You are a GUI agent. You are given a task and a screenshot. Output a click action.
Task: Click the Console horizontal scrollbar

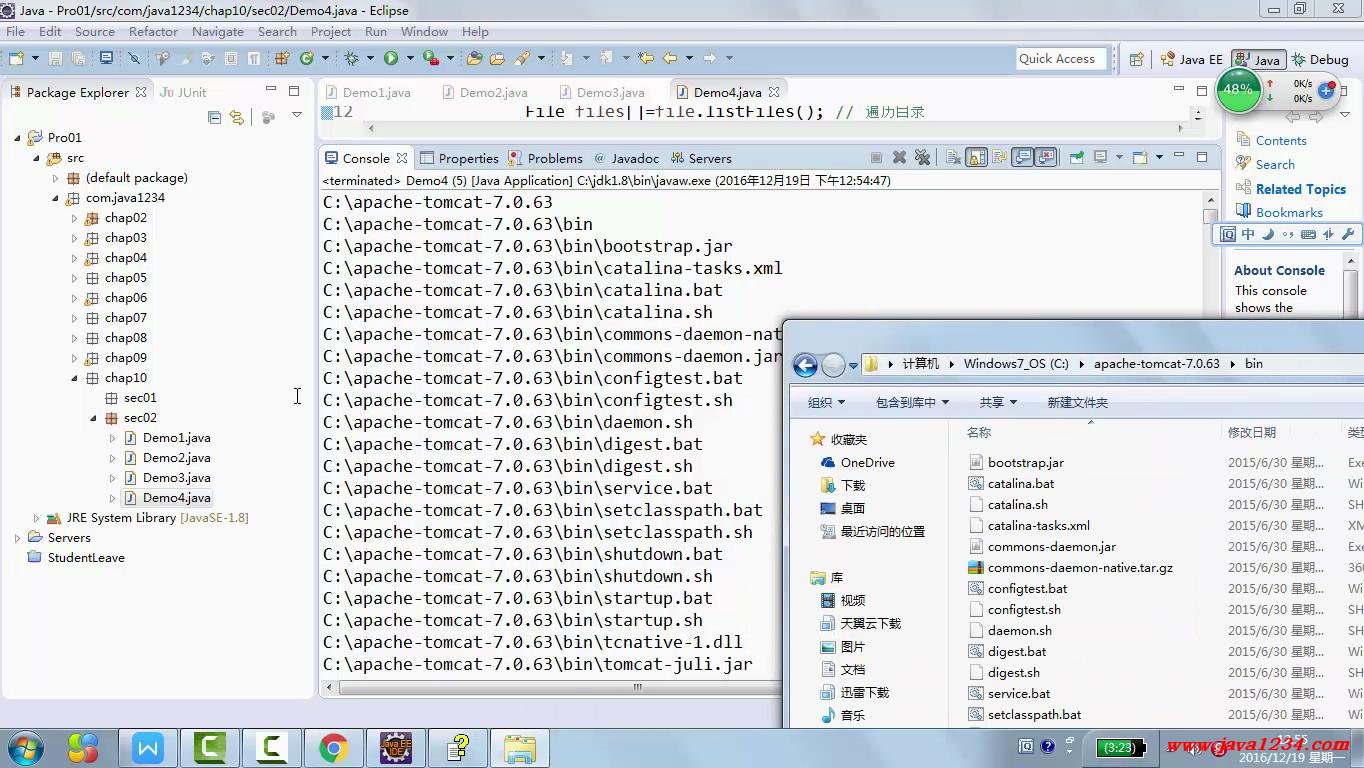point(637,687)
